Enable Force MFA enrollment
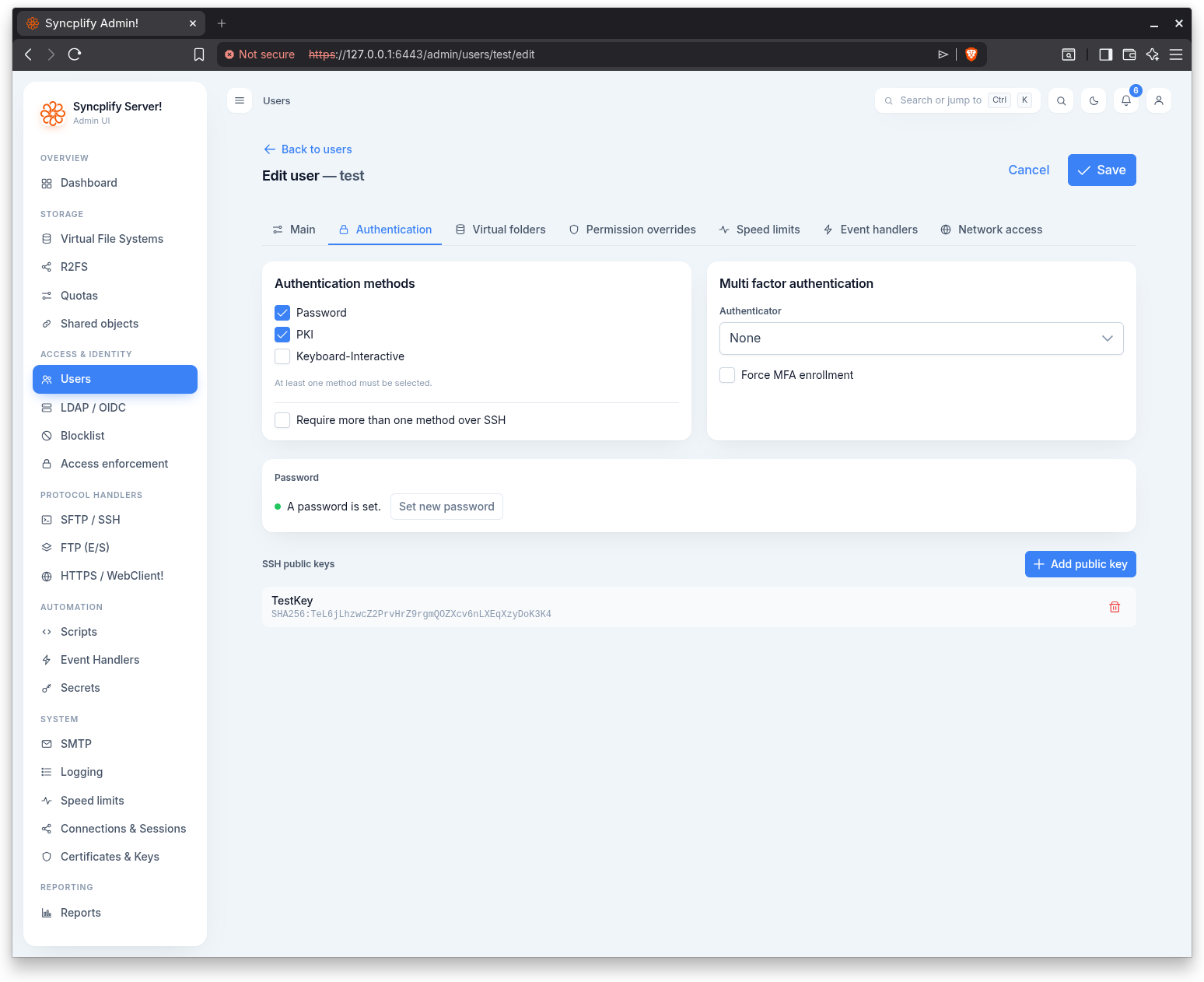The width and height of the screenshot is (1204, 982). pyautogui.click(x=727, y=375)
